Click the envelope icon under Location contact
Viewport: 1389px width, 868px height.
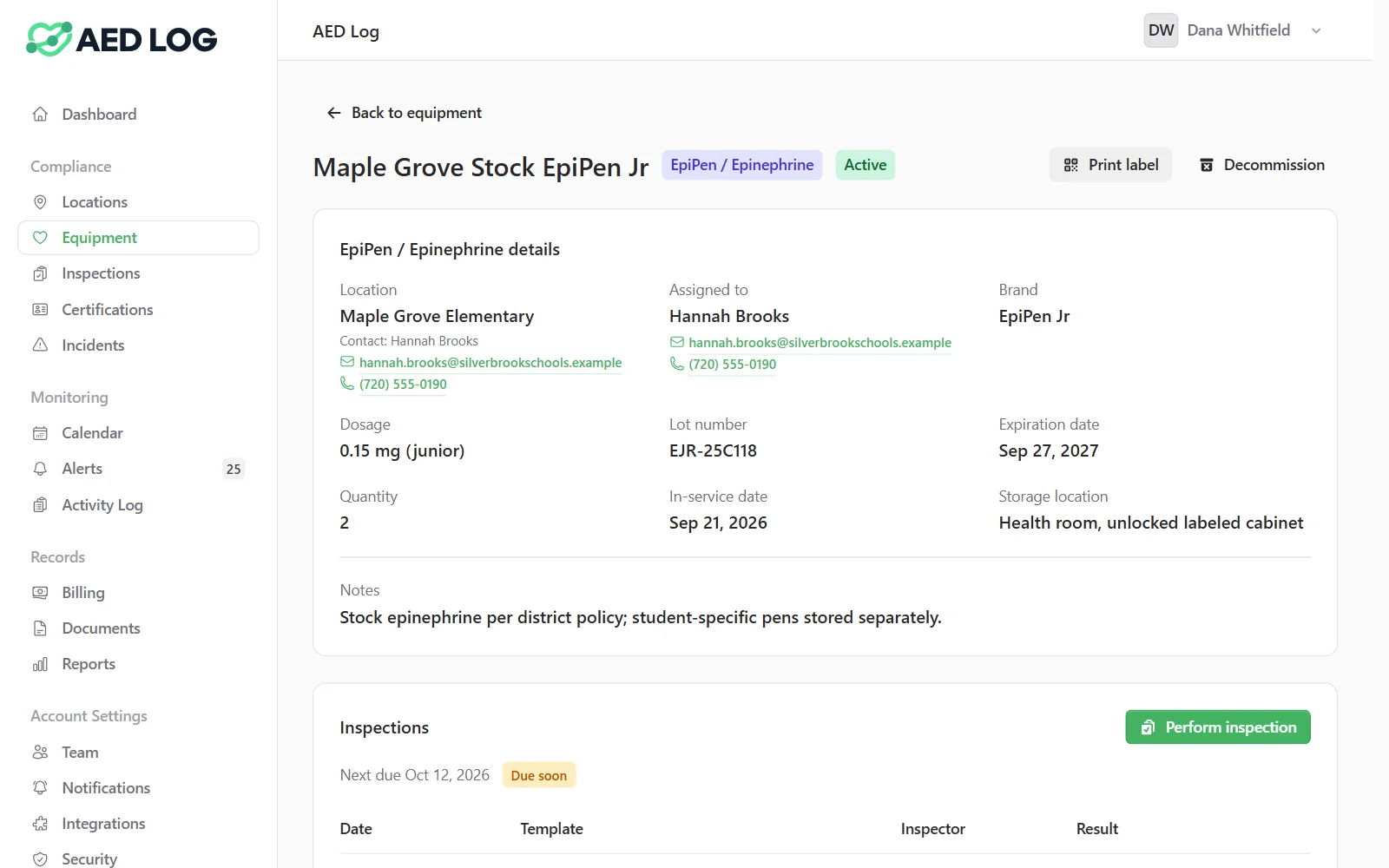pyautogui.click(x=347, y=362)
